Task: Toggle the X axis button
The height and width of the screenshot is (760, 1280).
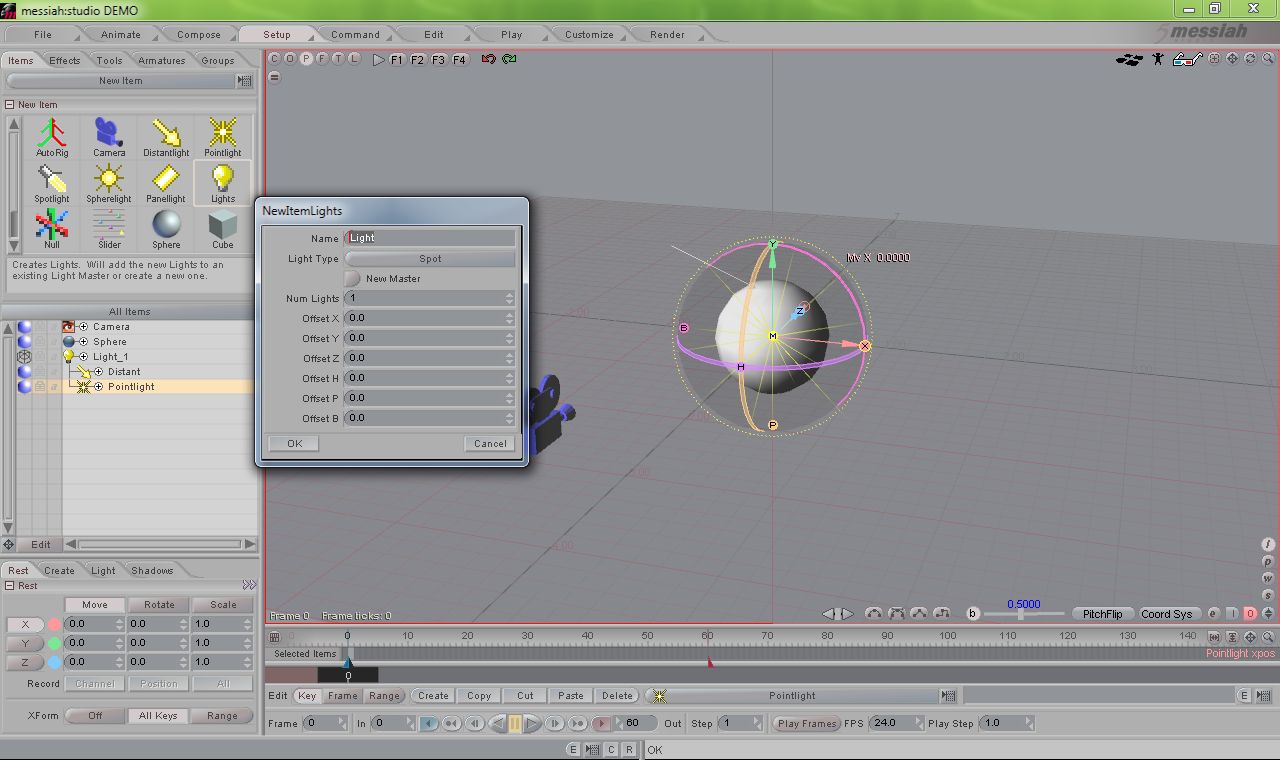Action: [x=25, y=624]
